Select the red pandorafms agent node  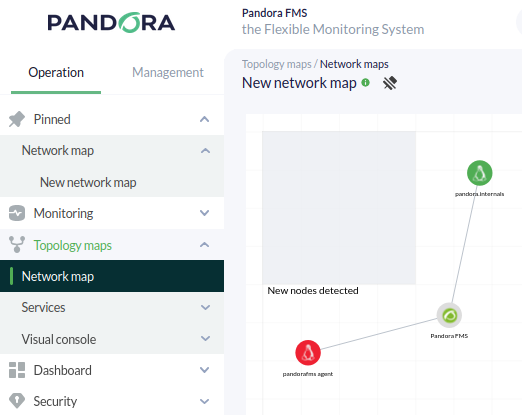pyautogui.click(x=308, y=353)
